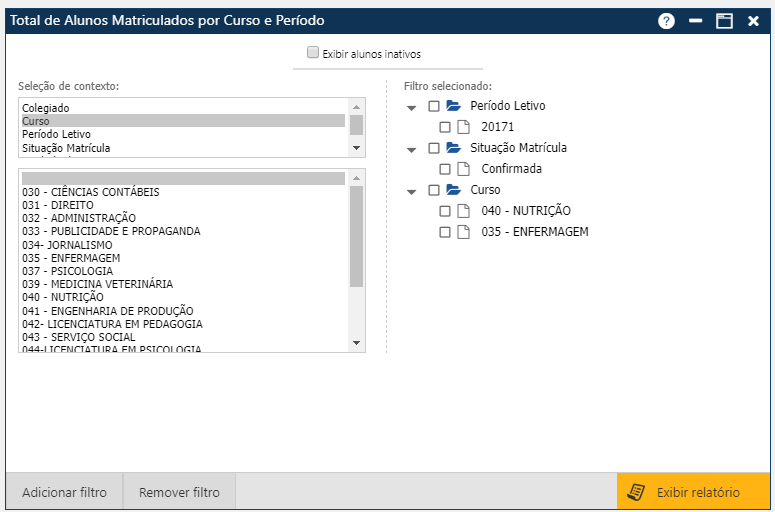The image size is (775, 512).
Task: Click the course list scrollbar thumb
Action: (356, 236)
